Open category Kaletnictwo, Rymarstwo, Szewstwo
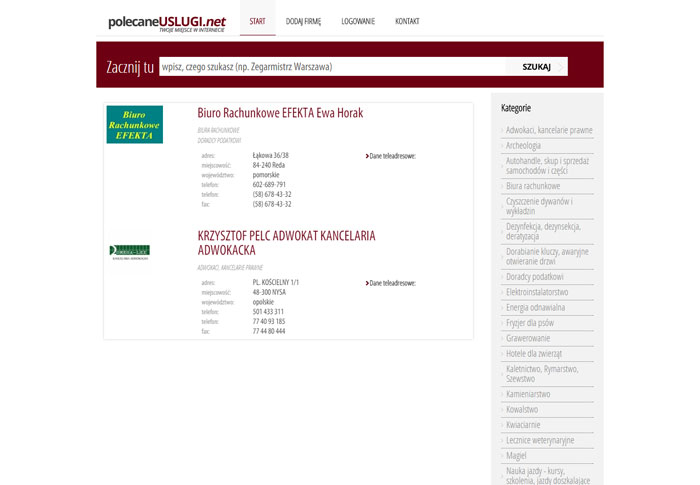The height and width of the screenshot is (485, 700). (542, 374)
